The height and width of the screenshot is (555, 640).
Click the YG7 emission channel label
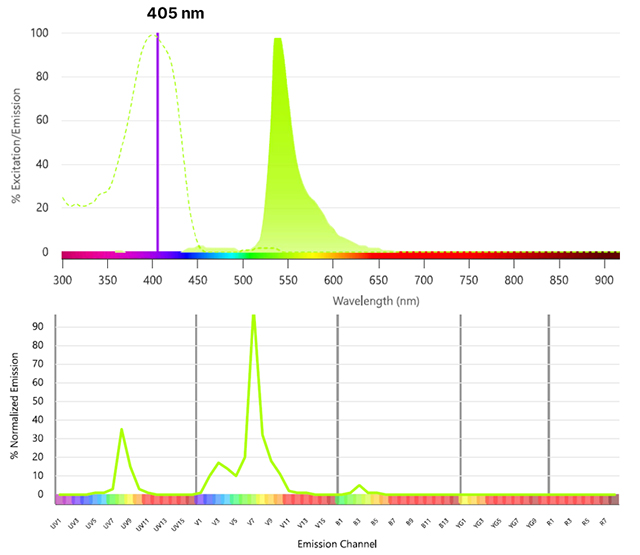(514, 524)
